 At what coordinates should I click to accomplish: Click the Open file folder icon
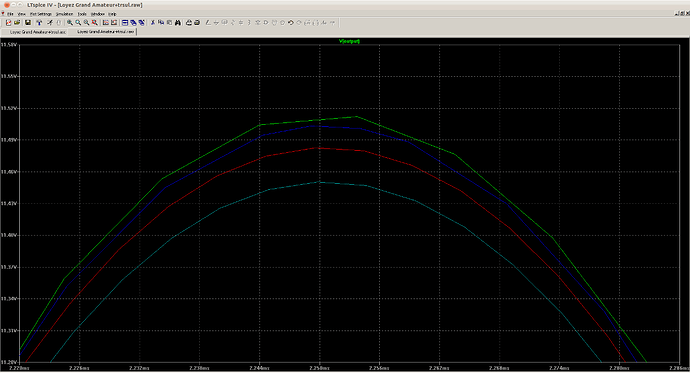[17, 22]
